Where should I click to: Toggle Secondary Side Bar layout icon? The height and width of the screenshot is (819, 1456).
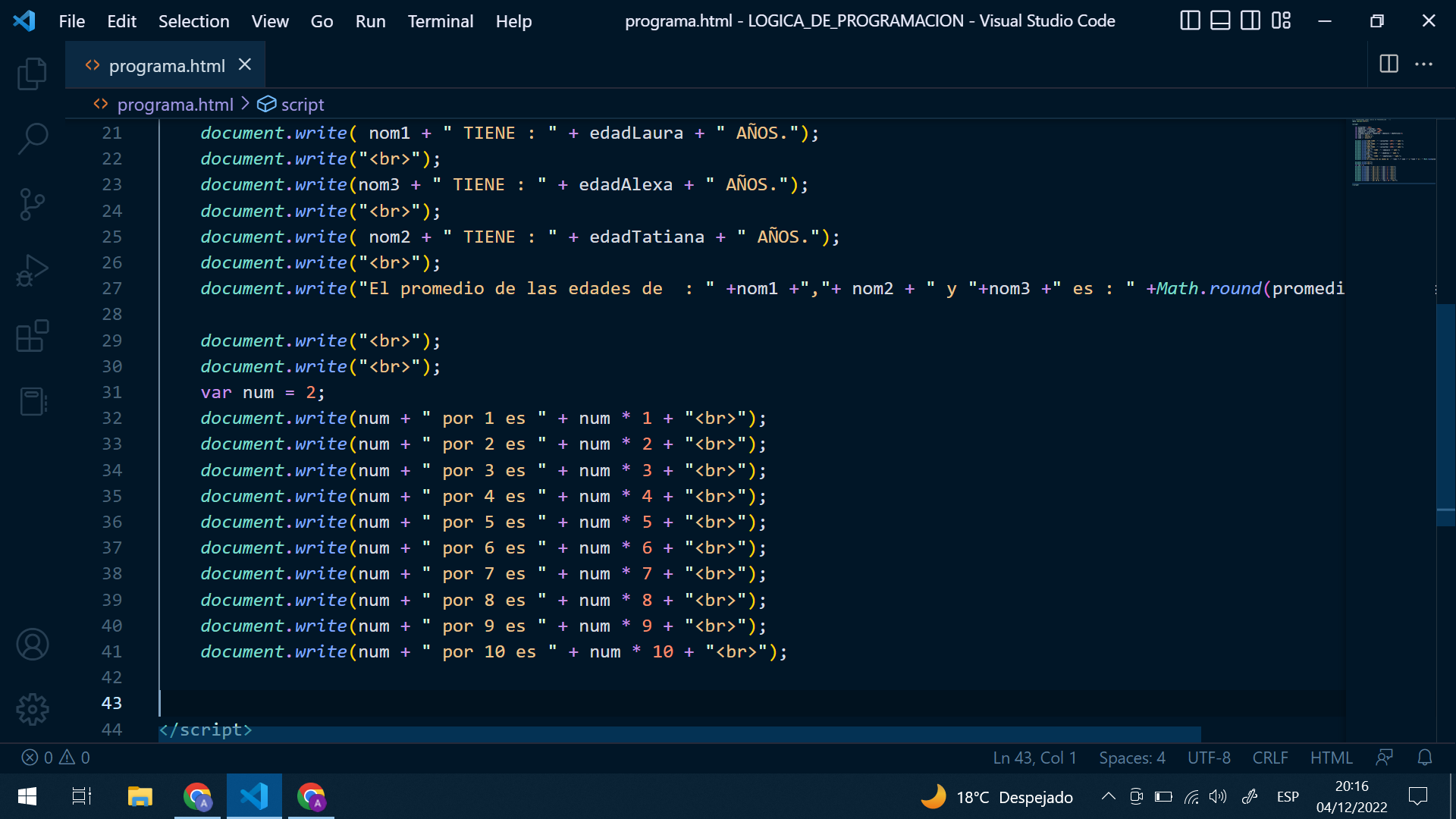[x=1250, y=20]
